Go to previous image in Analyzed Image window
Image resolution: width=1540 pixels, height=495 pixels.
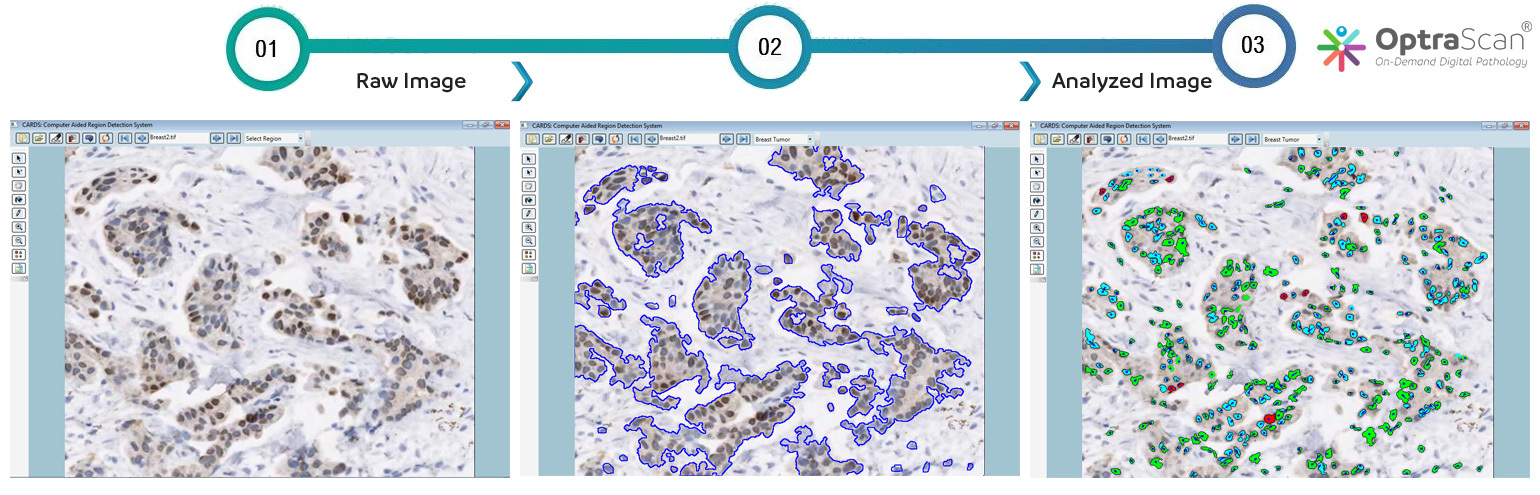(1159, 139)
